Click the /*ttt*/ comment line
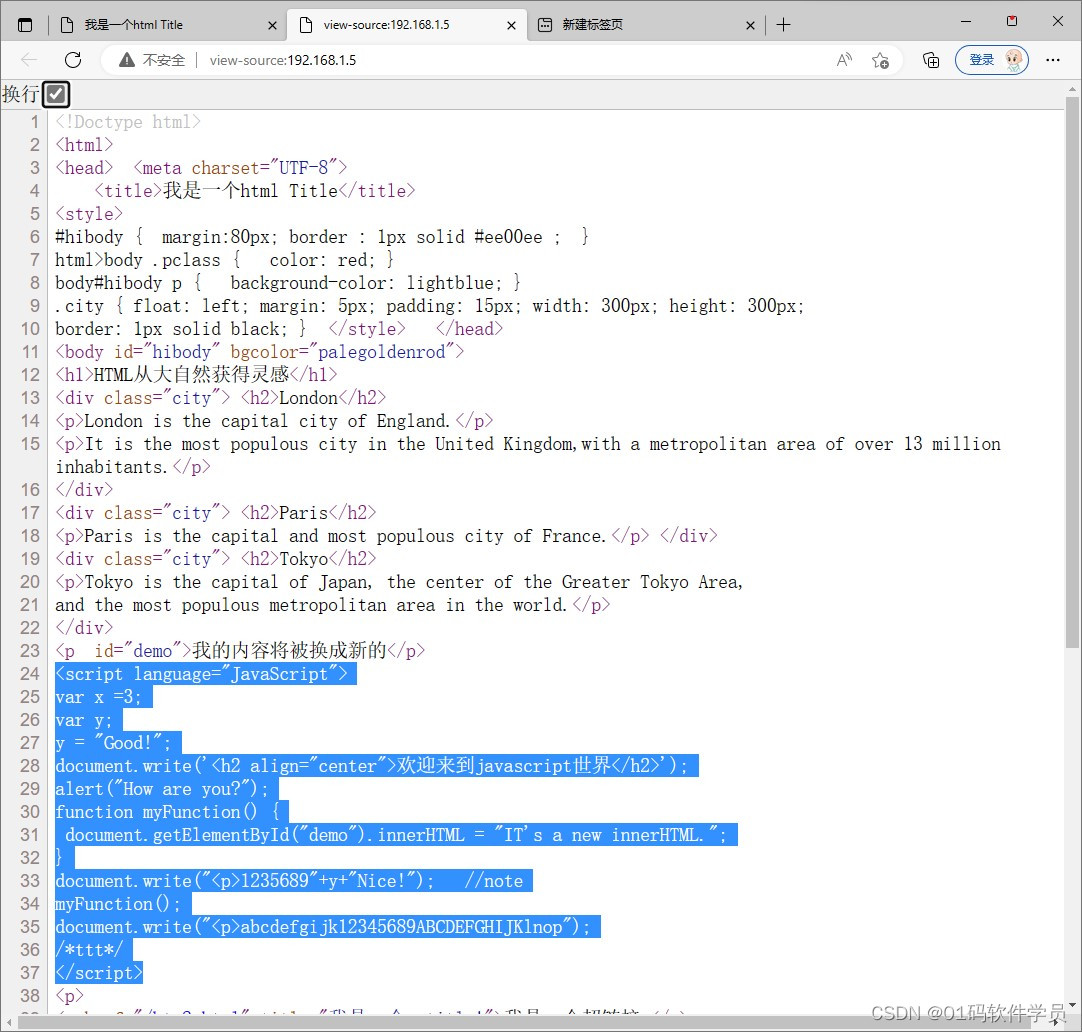 pos(88,950)
